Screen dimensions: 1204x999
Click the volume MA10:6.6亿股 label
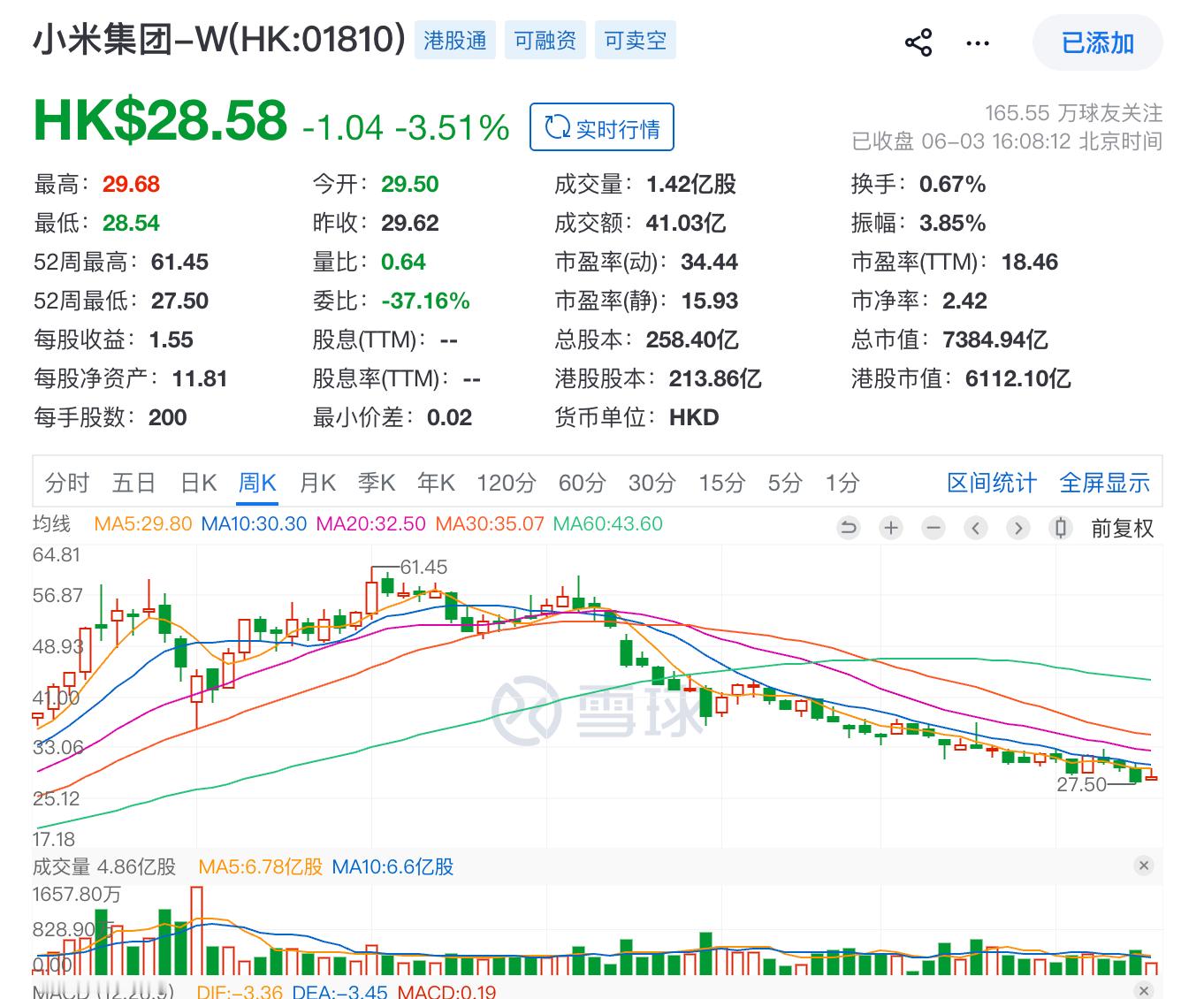[x=392, y=866]
